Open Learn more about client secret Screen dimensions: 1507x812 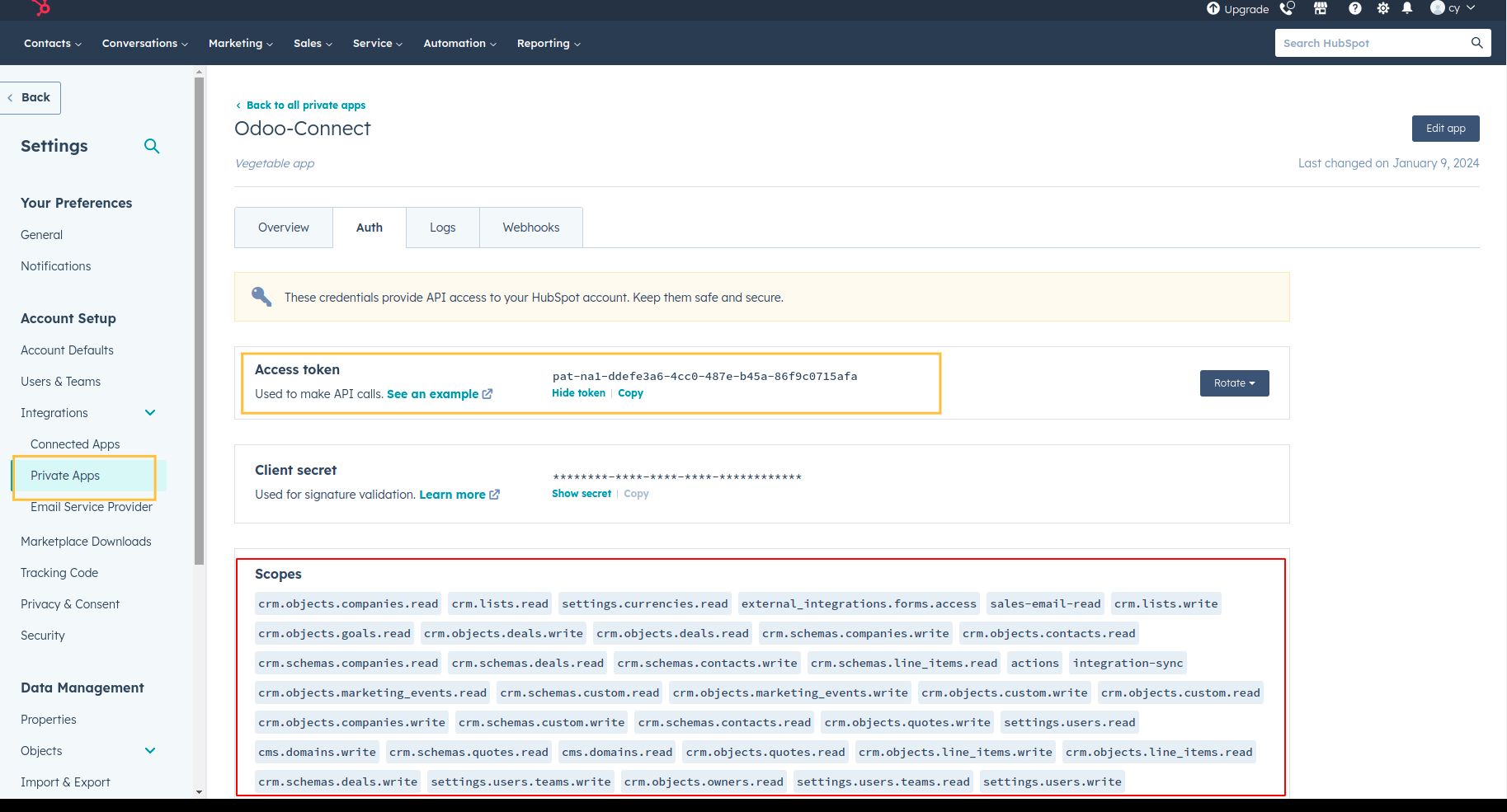459,495
